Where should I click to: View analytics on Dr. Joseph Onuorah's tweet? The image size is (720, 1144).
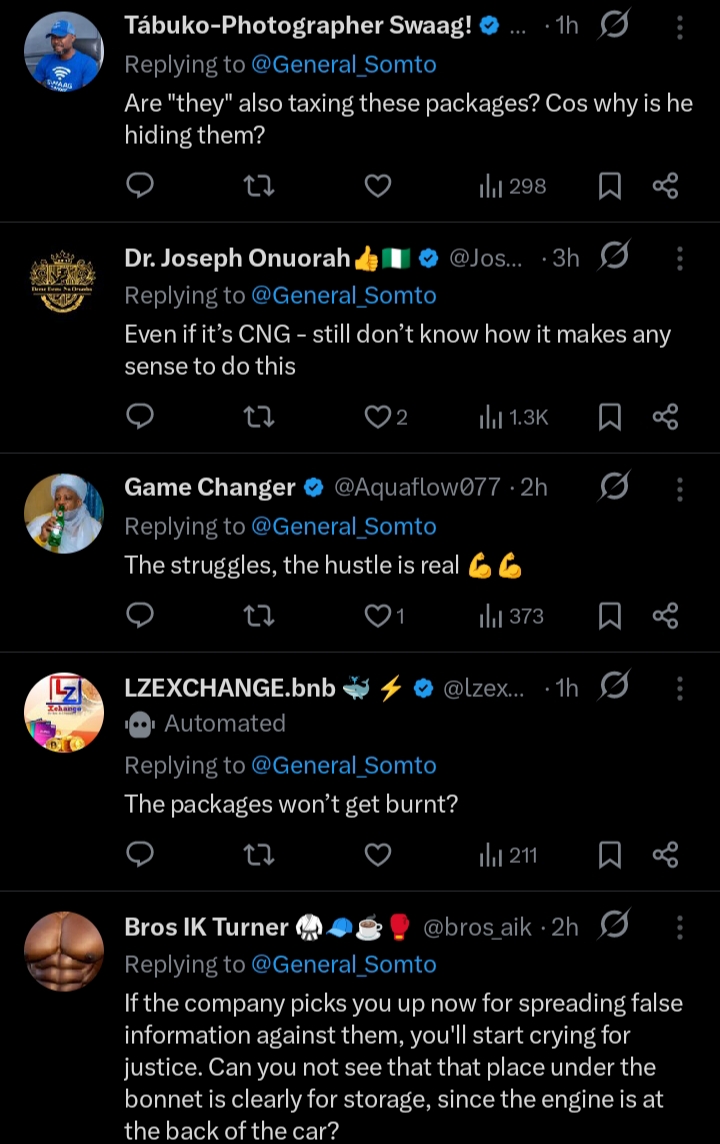tap(514, 416)
